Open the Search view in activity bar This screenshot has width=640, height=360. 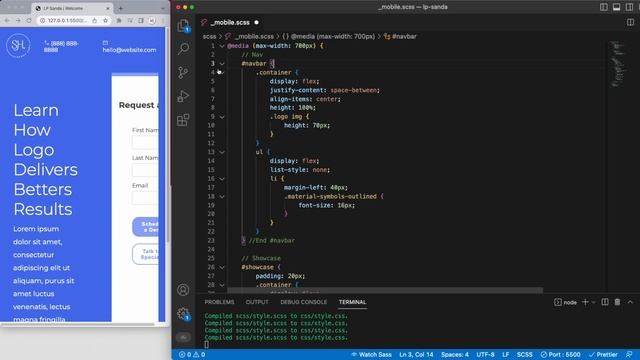tap(183, 49)
